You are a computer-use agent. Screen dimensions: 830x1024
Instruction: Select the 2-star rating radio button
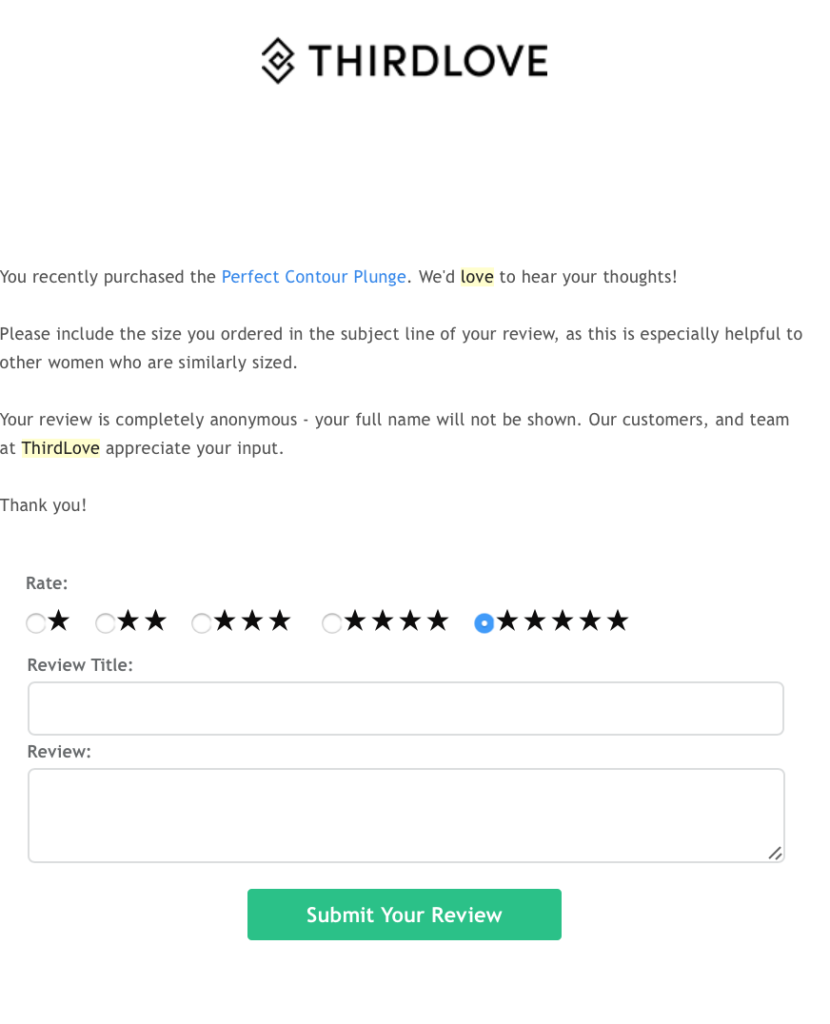click(x=104, y=622)
